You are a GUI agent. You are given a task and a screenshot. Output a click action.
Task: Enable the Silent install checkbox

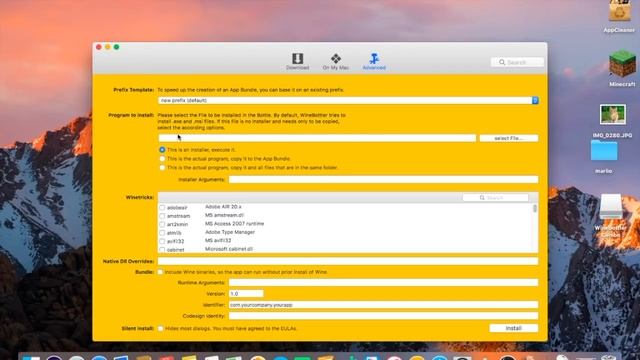point(160,328)
